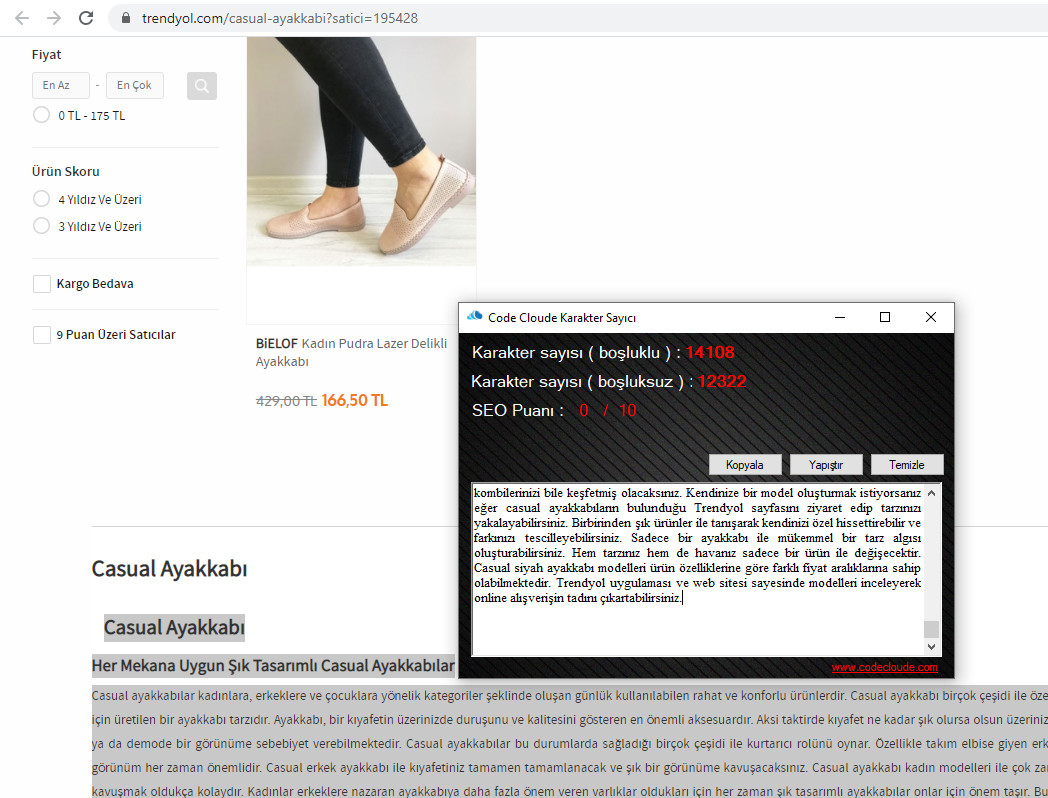The image size is (1048, 798).
Task: Click the Kopyala button
Action: coord(745,464)
